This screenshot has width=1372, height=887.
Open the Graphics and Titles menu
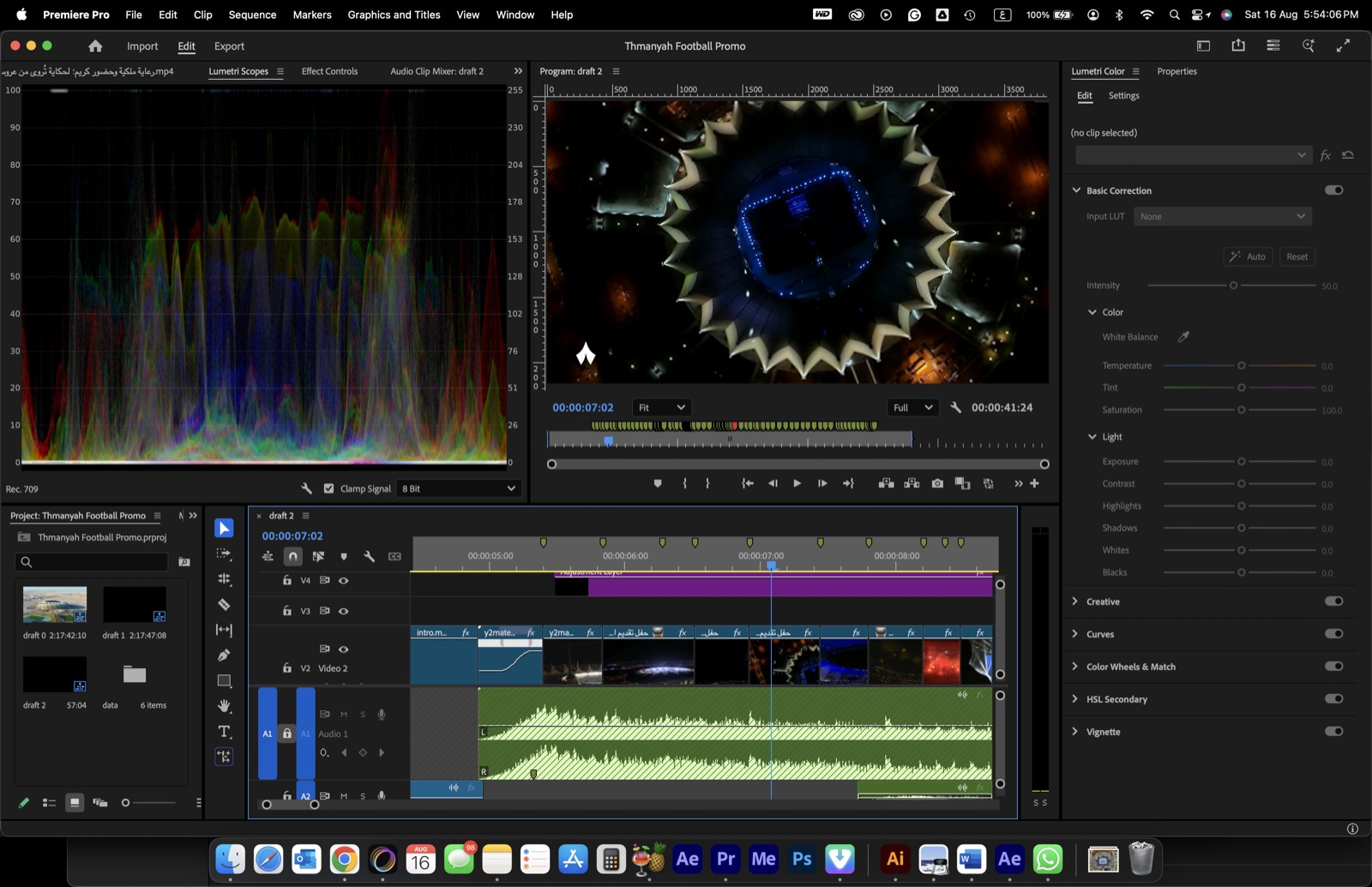point(394,15)
